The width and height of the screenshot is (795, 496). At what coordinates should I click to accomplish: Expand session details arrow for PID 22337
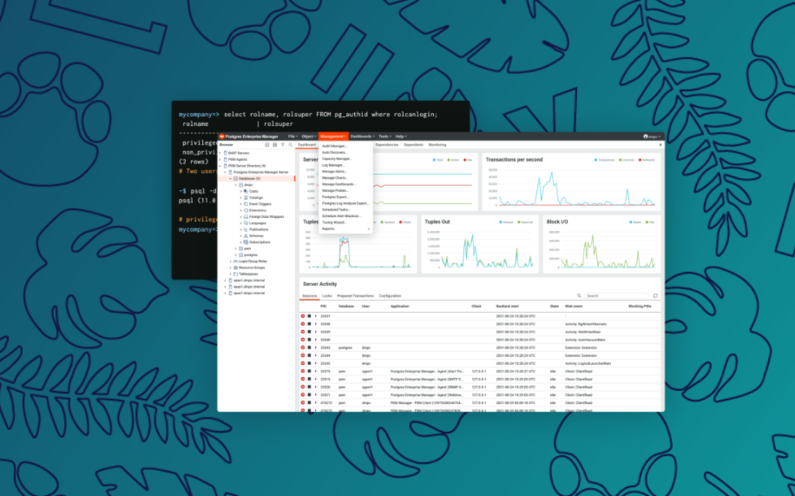[x=317, y=316]
